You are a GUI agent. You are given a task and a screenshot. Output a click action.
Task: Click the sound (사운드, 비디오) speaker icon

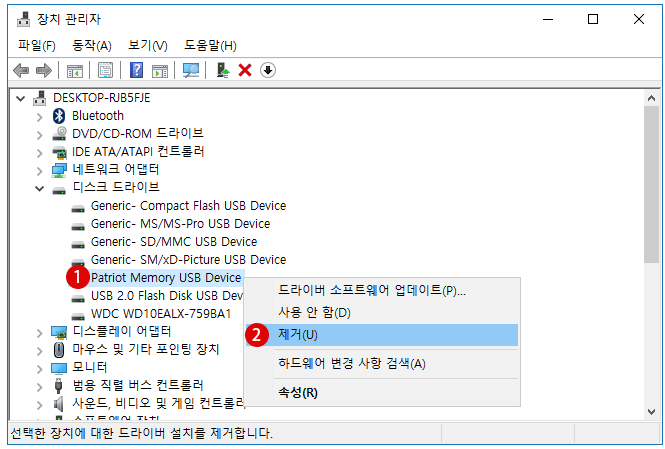pyautogui.click(x=59, y=404)
